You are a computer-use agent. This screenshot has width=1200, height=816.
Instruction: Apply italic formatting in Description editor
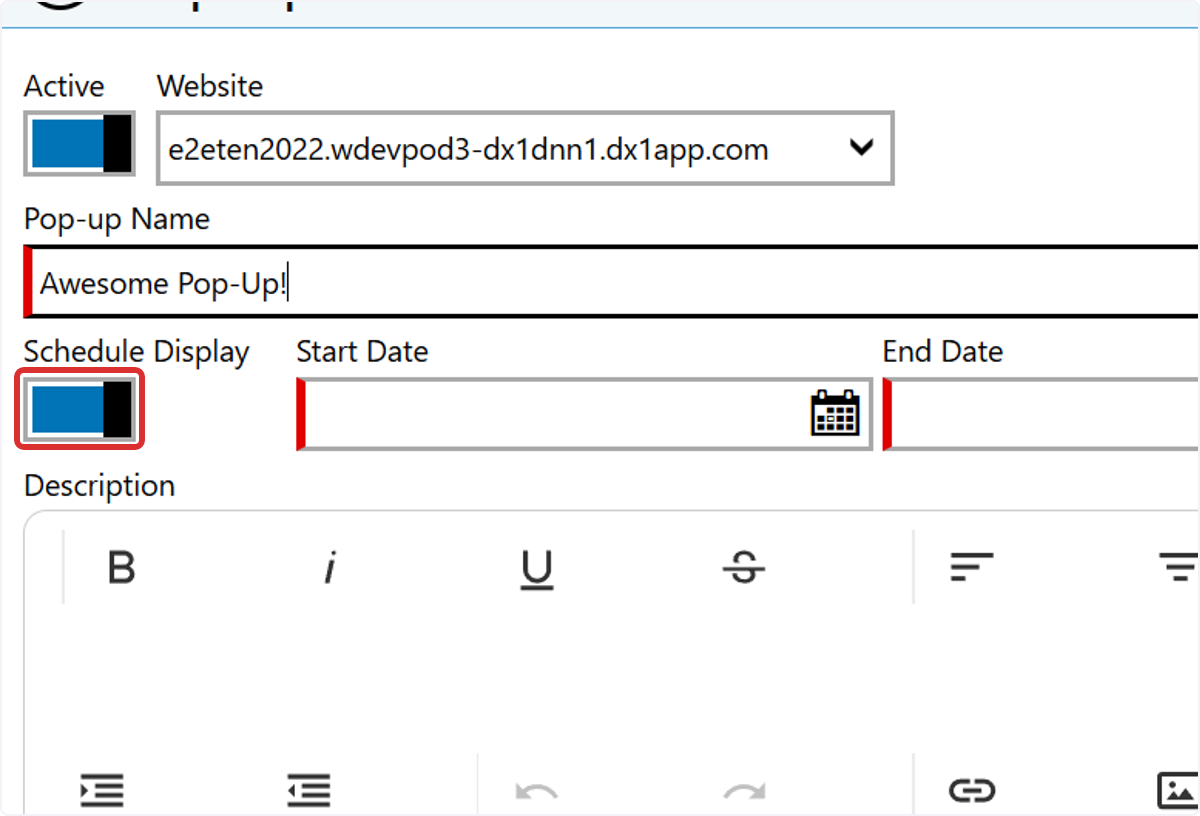coord(329,569)
